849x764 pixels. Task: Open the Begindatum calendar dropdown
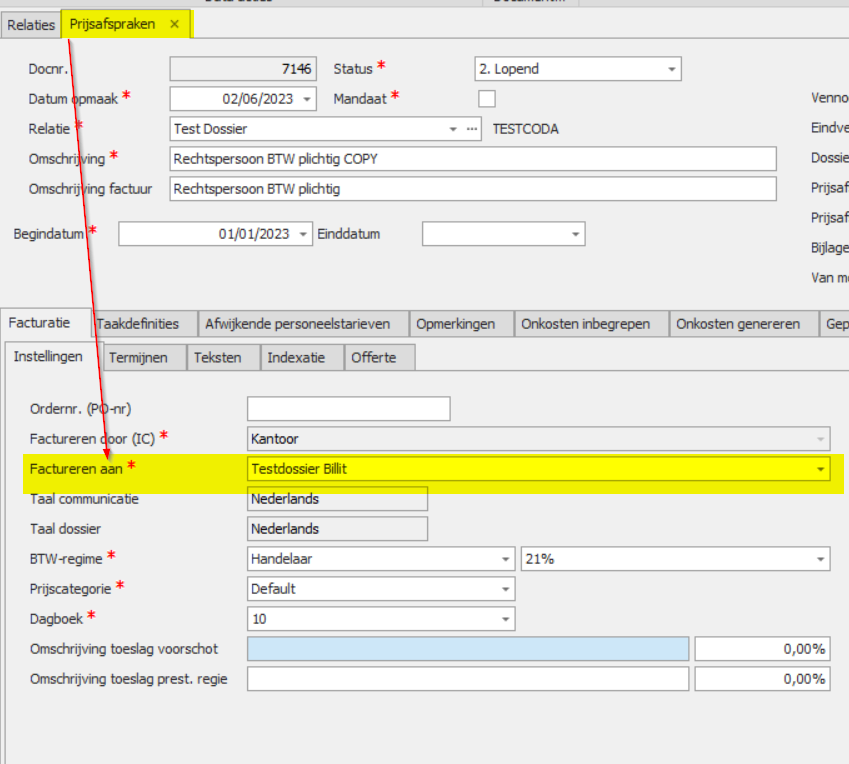click(303, 234)
